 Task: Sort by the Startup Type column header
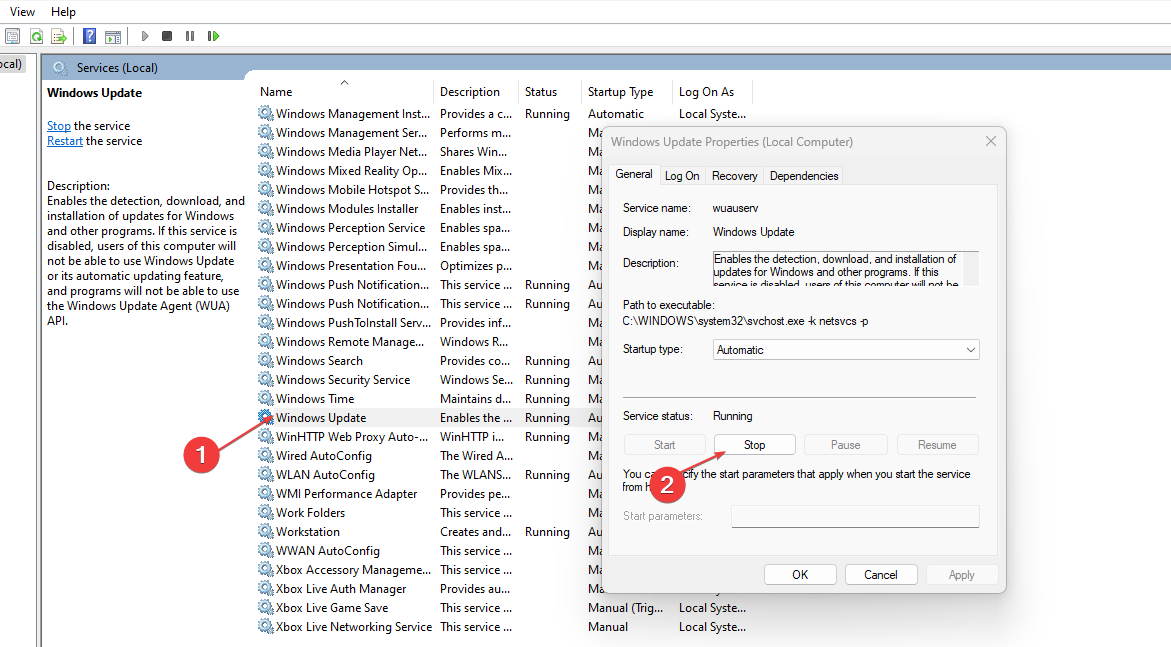pyautogui.click(x=627, y=91)
